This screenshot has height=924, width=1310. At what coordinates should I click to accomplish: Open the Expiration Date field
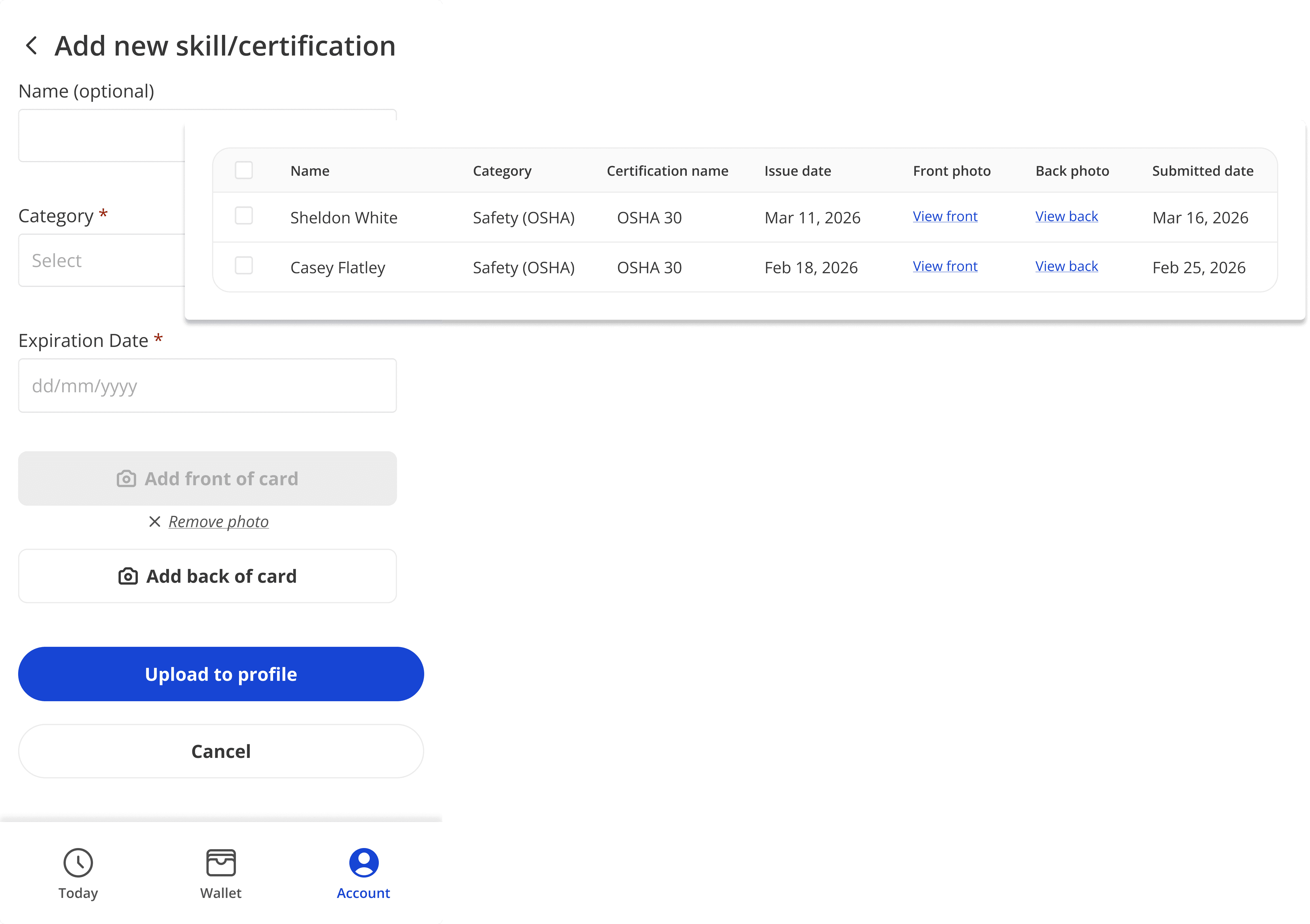pyautogui.click(x=207, y=385)
